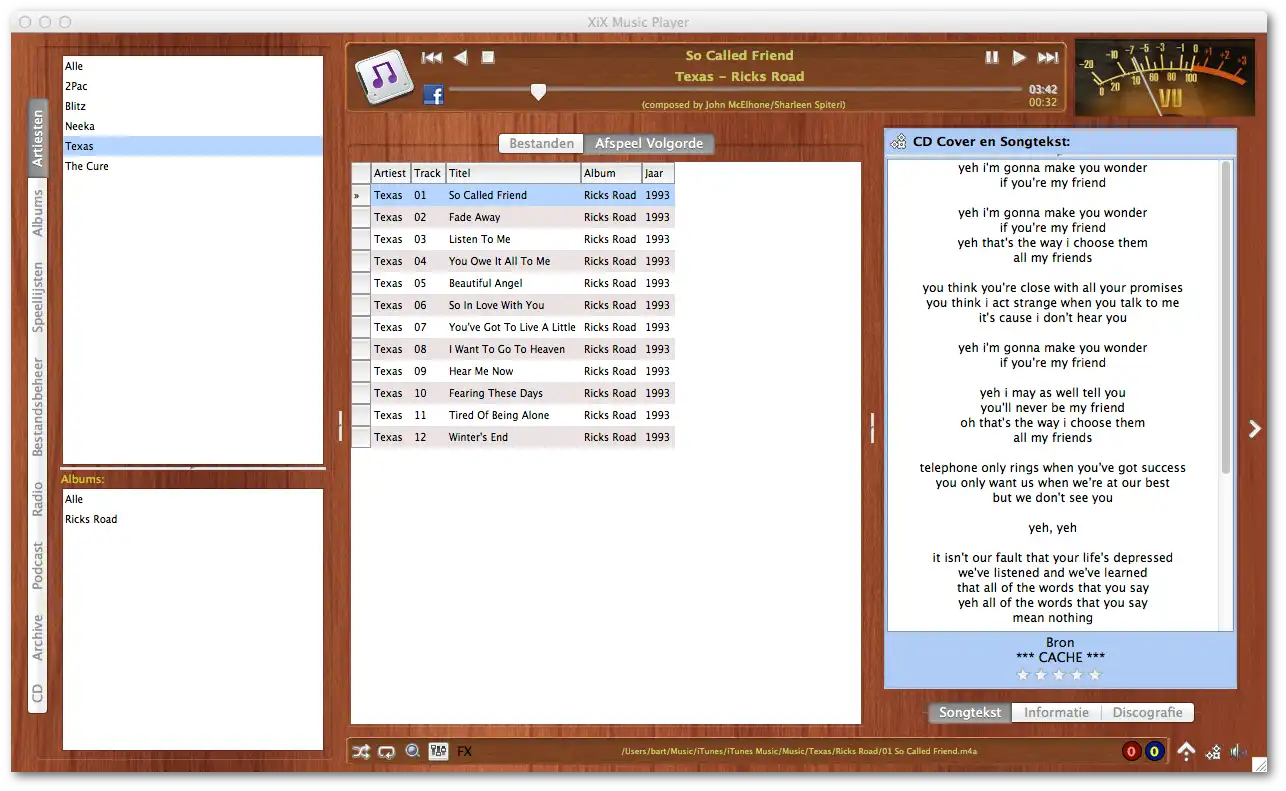Open the Podcast side tab
Screen dimensions: 1286x791
point(38,566)
